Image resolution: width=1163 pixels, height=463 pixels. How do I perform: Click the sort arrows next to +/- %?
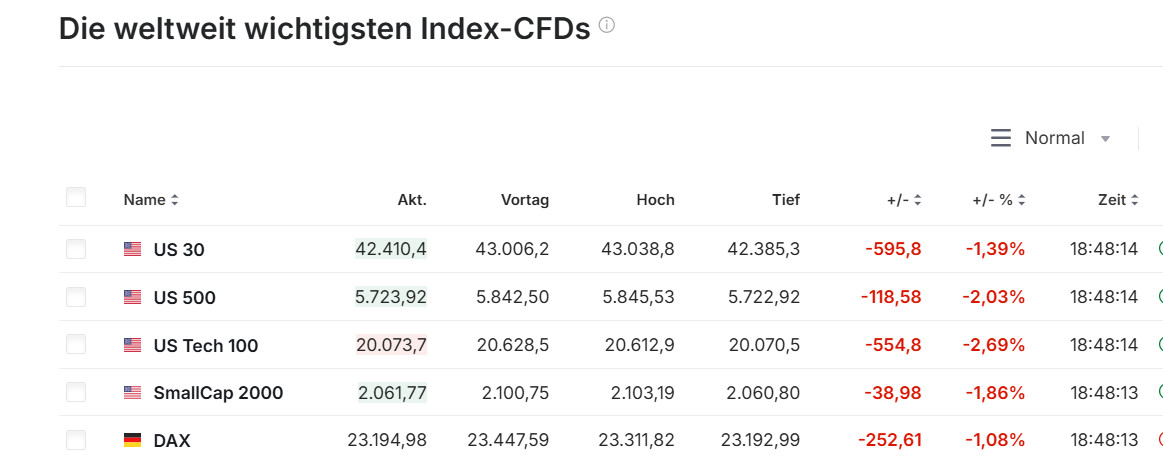(1022, 200)
